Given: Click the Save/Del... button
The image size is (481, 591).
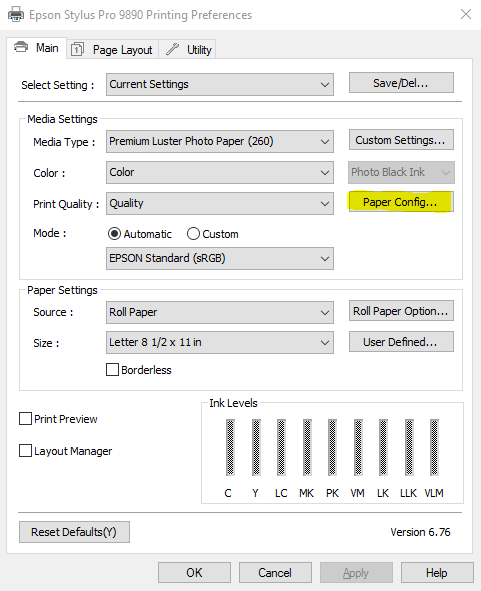Looking at the screenshot, I should (401, 83).
